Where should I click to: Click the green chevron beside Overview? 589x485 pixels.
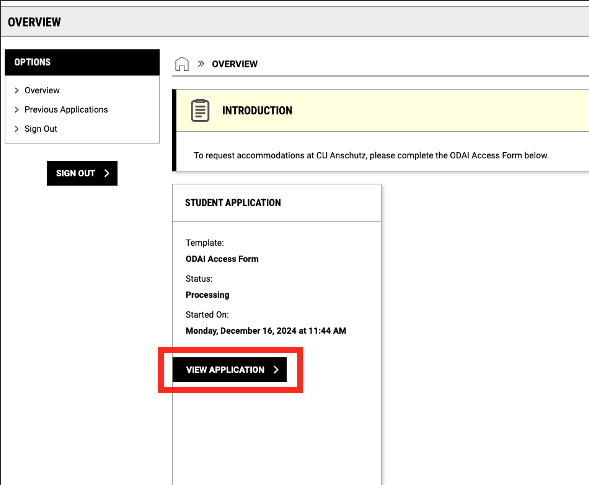click(17, 91)
